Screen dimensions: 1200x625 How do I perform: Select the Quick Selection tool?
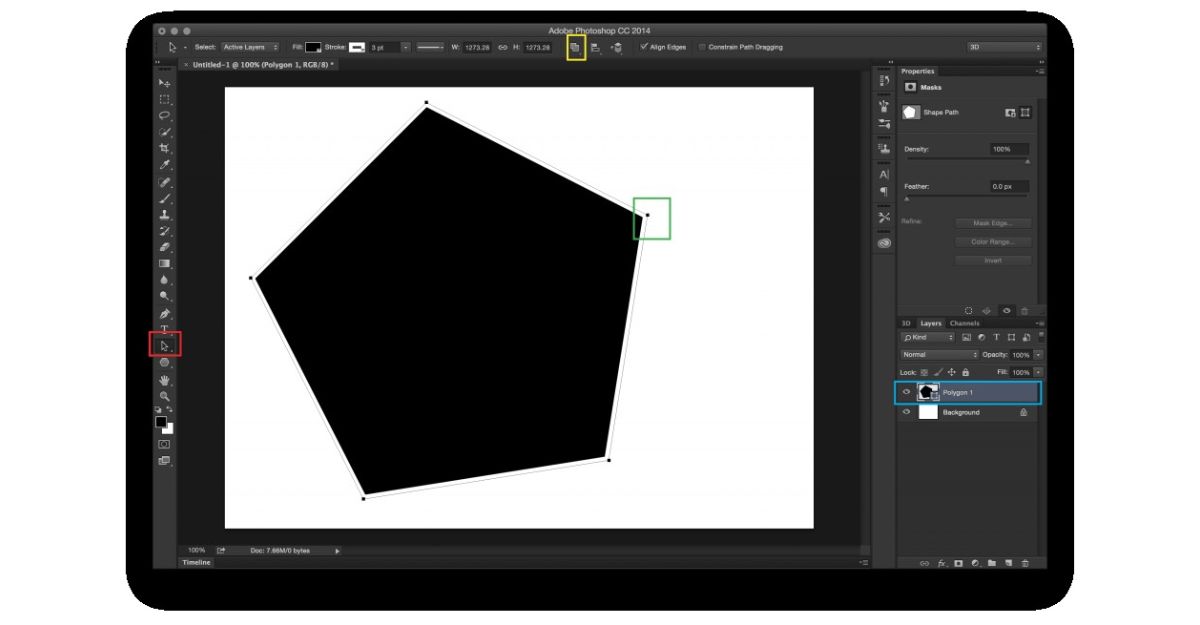tap(164, 132)
